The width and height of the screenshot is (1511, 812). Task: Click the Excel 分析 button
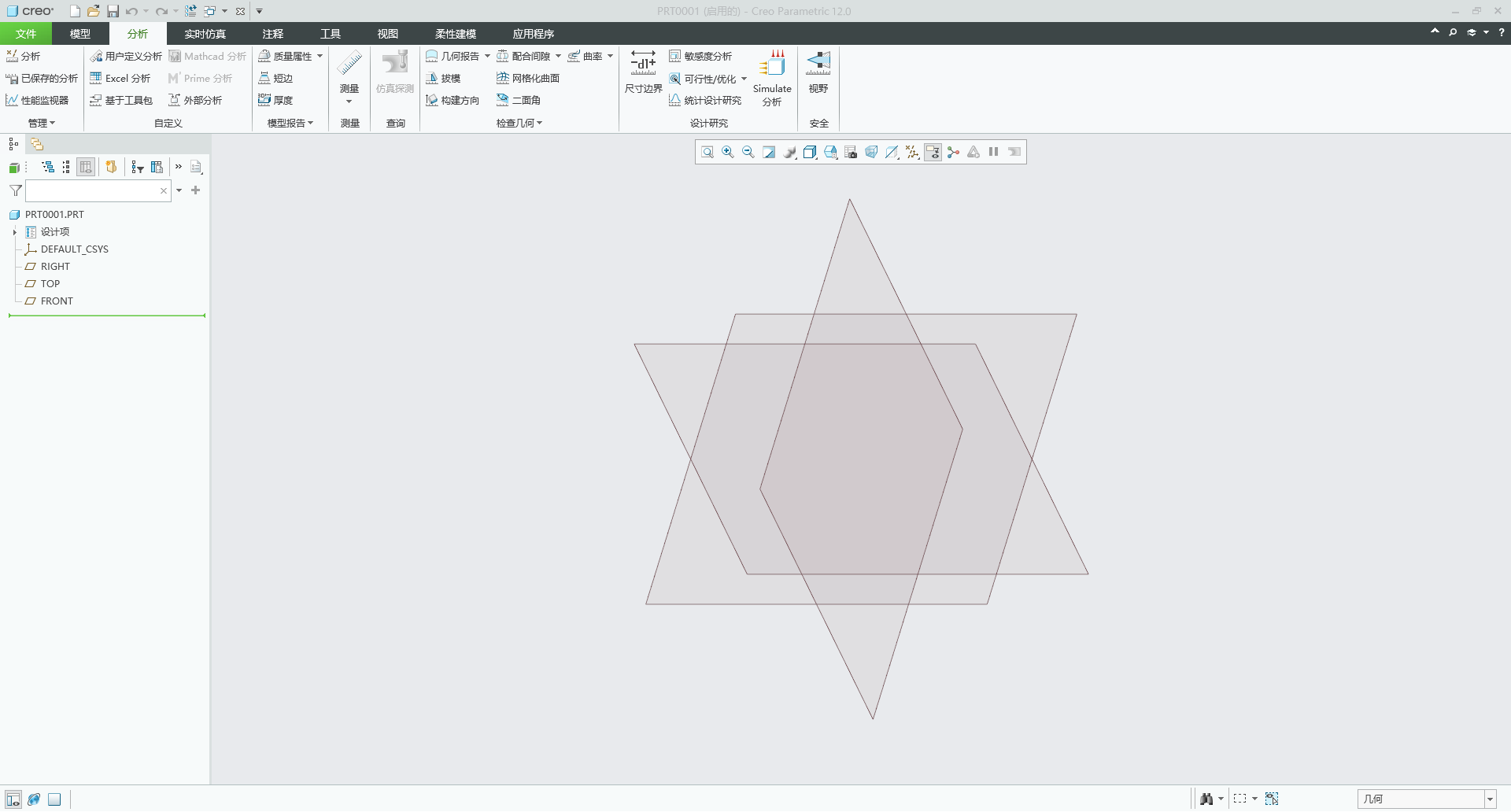[120, 79]
